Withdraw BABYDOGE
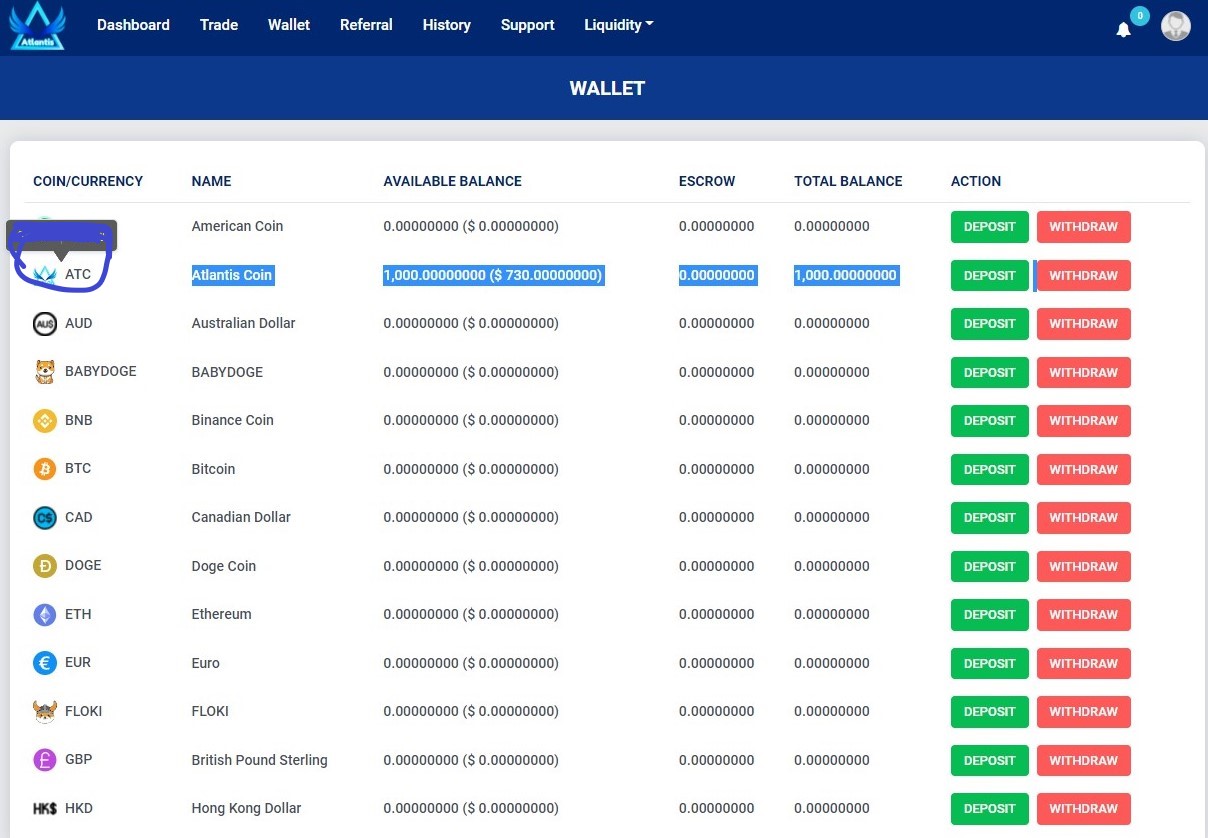This screenshot has height=838, width=1208. 1083,373
